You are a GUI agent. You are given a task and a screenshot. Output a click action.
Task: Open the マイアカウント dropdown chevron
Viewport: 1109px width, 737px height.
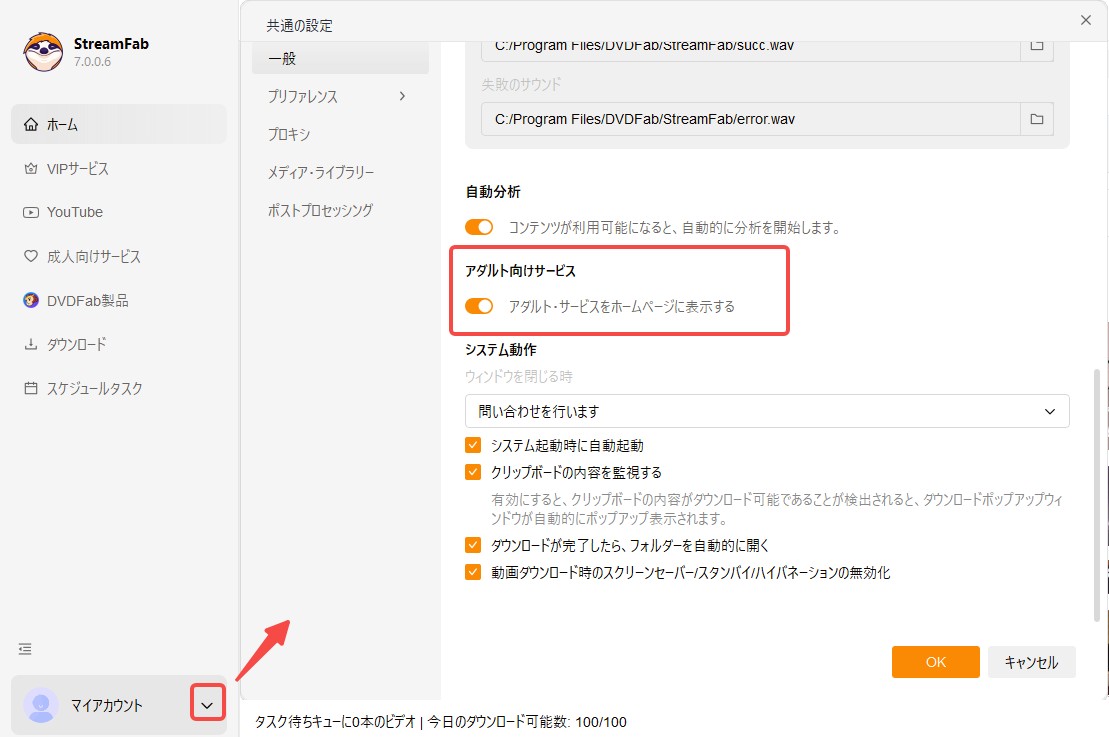(x=207, y=704)
